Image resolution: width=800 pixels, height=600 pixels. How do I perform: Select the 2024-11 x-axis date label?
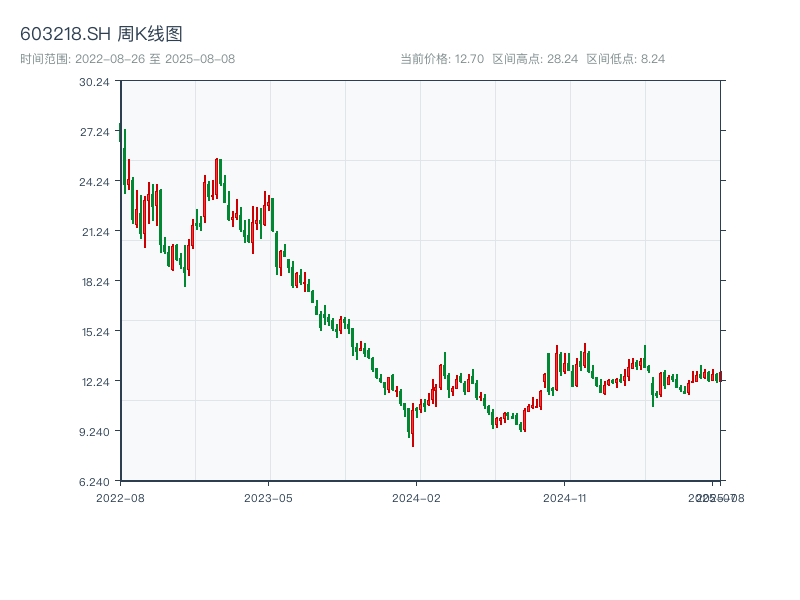566,497
